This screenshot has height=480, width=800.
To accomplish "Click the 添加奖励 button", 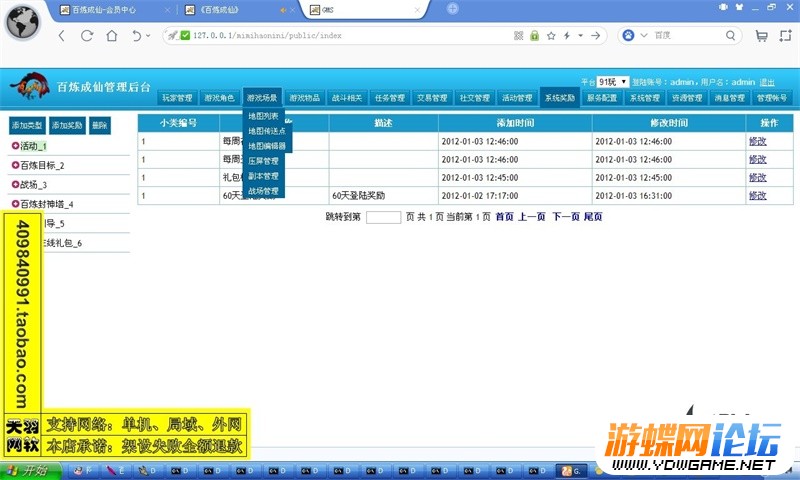I will pos(67,125).
